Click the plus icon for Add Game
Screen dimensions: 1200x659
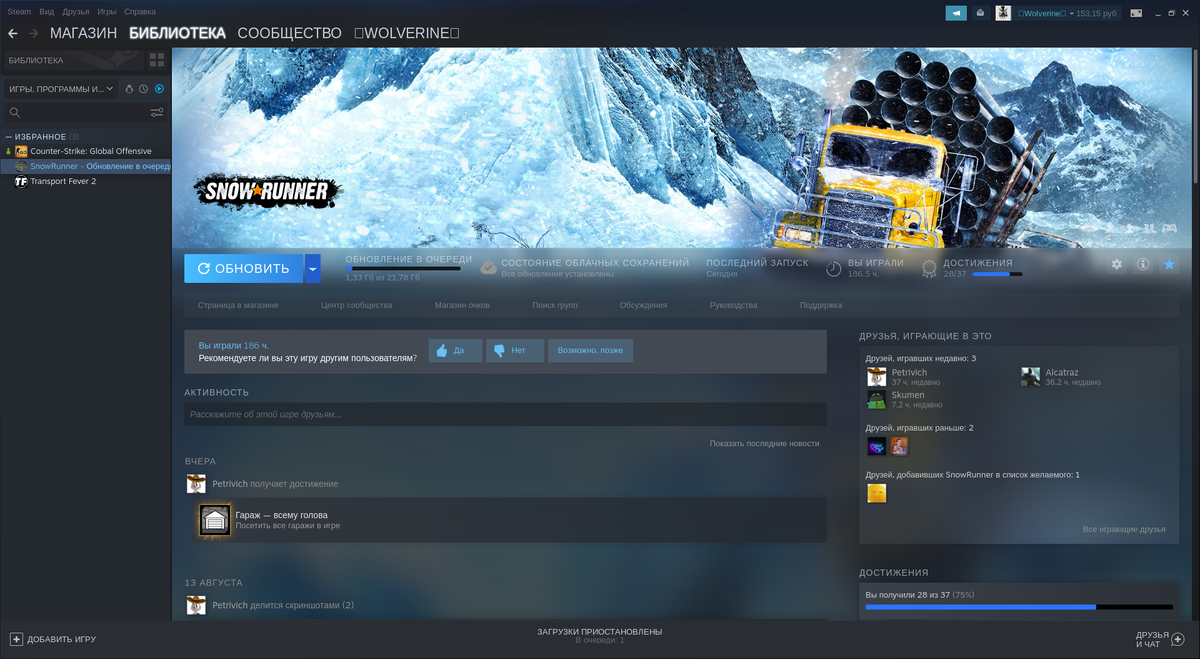(16, 638)
